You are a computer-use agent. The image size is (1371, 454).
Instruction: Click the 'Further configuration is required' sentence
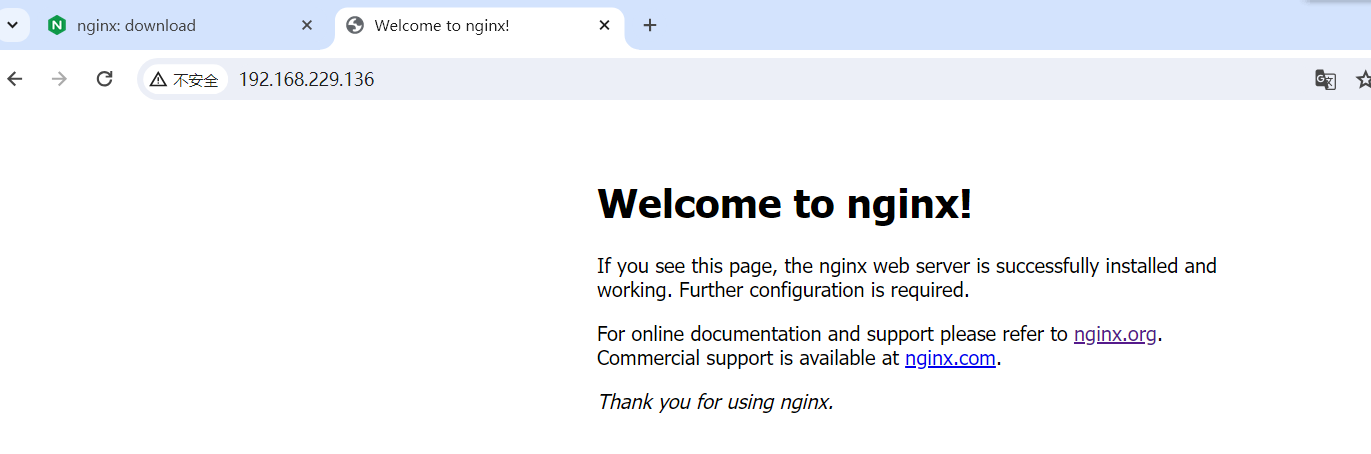click(x=825, y=290)
